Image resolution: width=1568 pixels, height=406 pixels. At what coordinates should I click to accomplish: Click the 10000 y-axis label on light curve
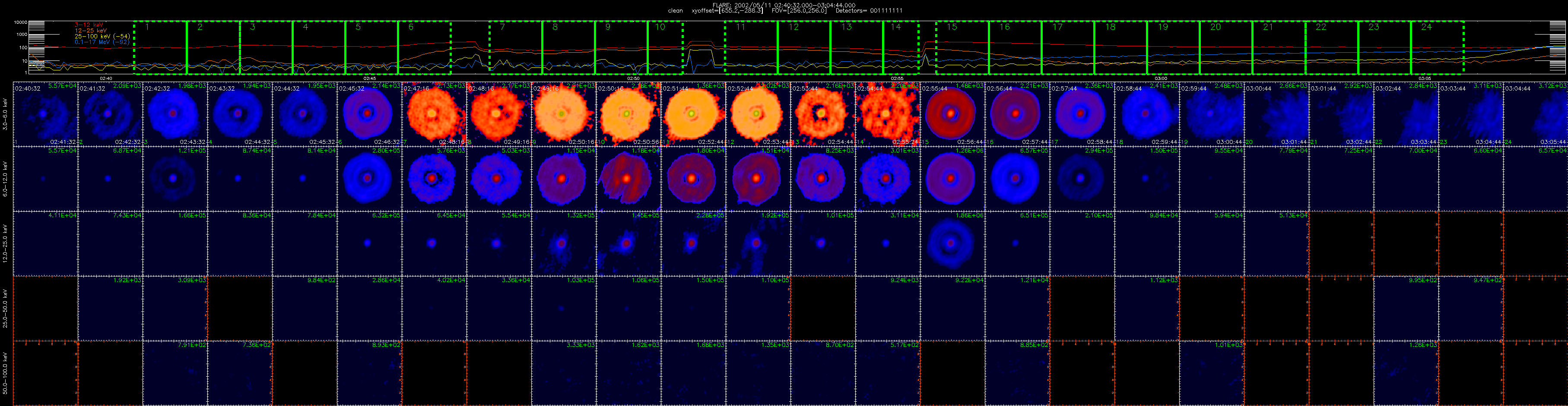pos(21,22)
